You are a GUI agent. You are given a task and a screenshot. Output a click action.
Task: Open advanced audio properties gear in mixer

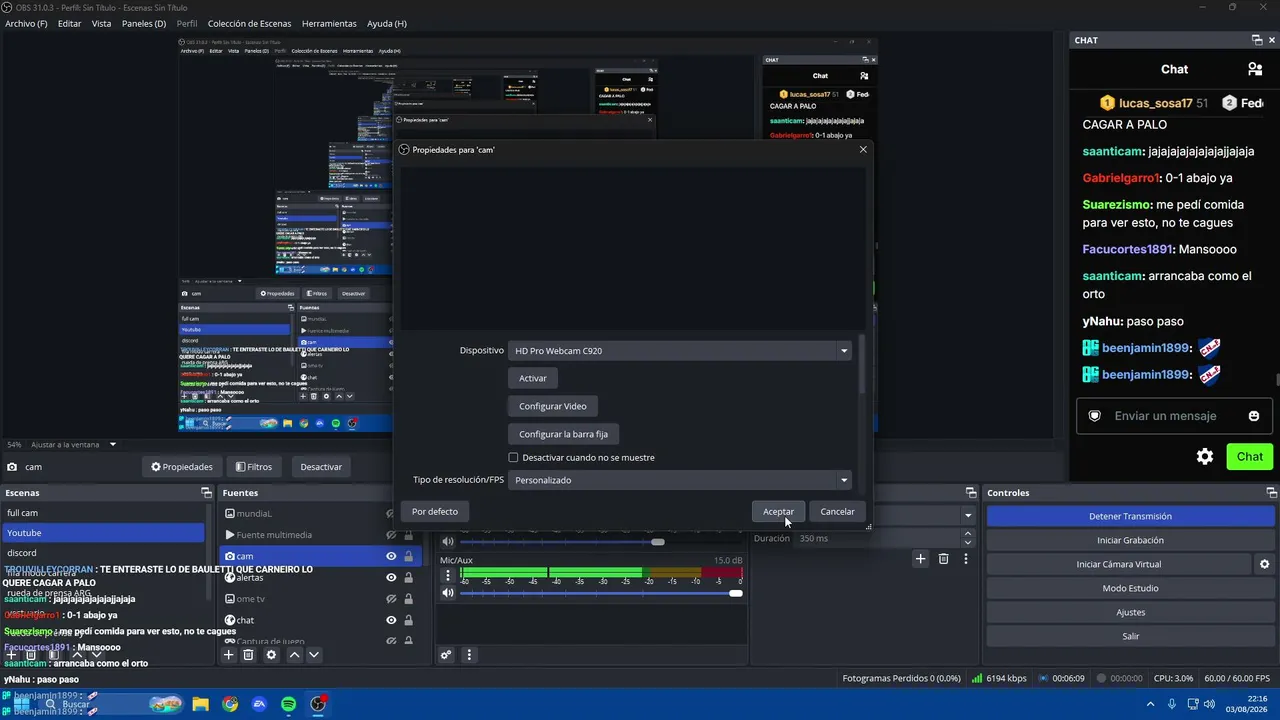point(447,655)
